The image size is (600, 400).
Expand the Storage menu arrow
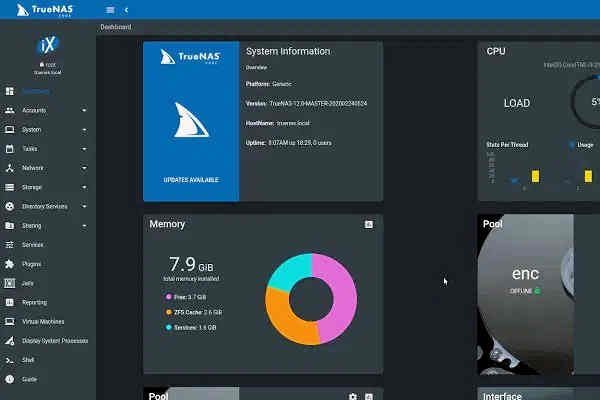84,187
